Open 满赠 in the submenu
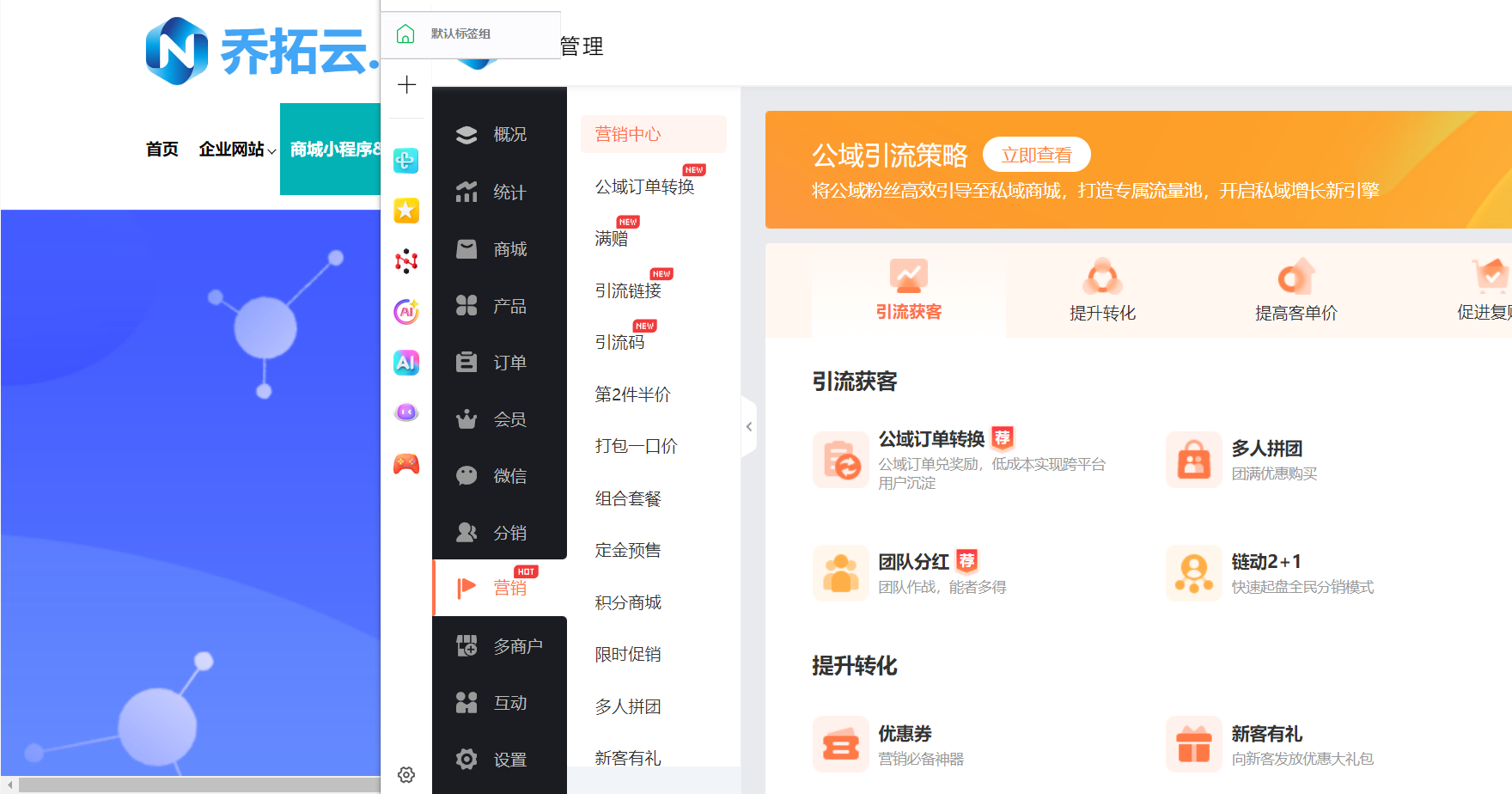The height and width of the screenshot is (794, 1512). [x=612, y=238]
